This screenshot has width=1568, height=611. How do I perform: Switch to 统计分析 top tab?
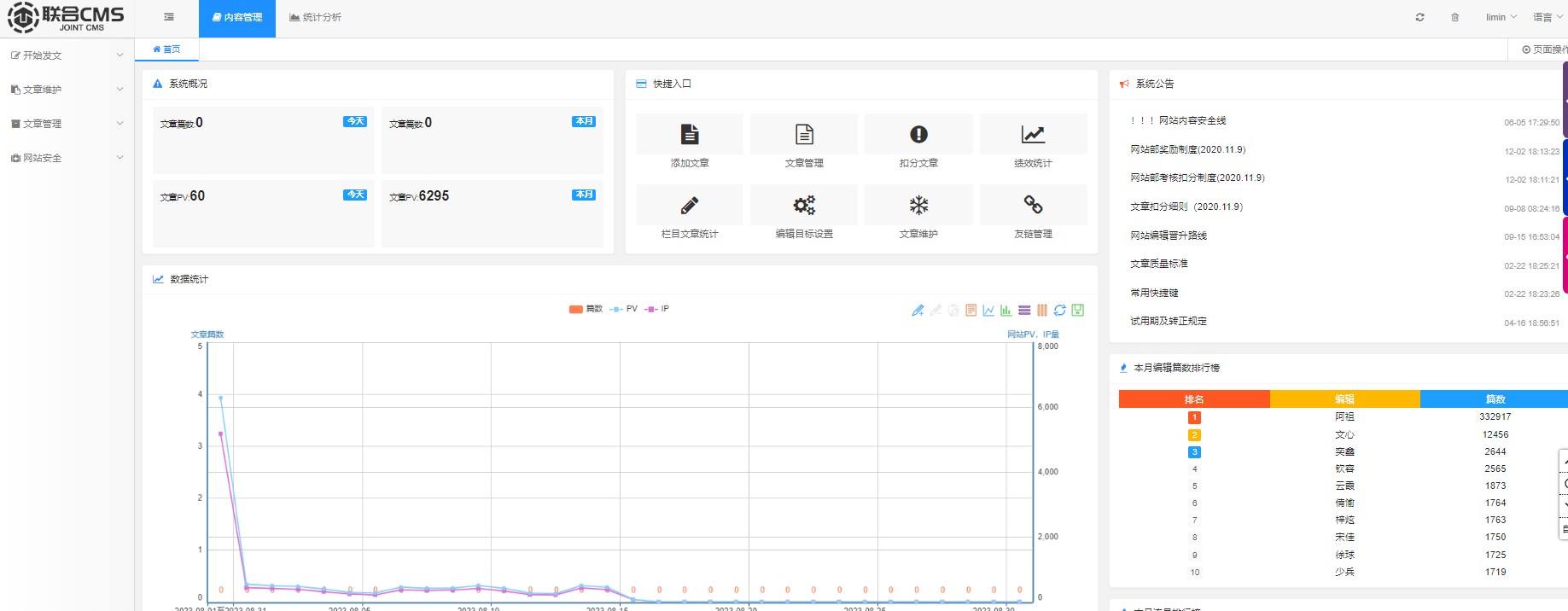pos(315,18)
